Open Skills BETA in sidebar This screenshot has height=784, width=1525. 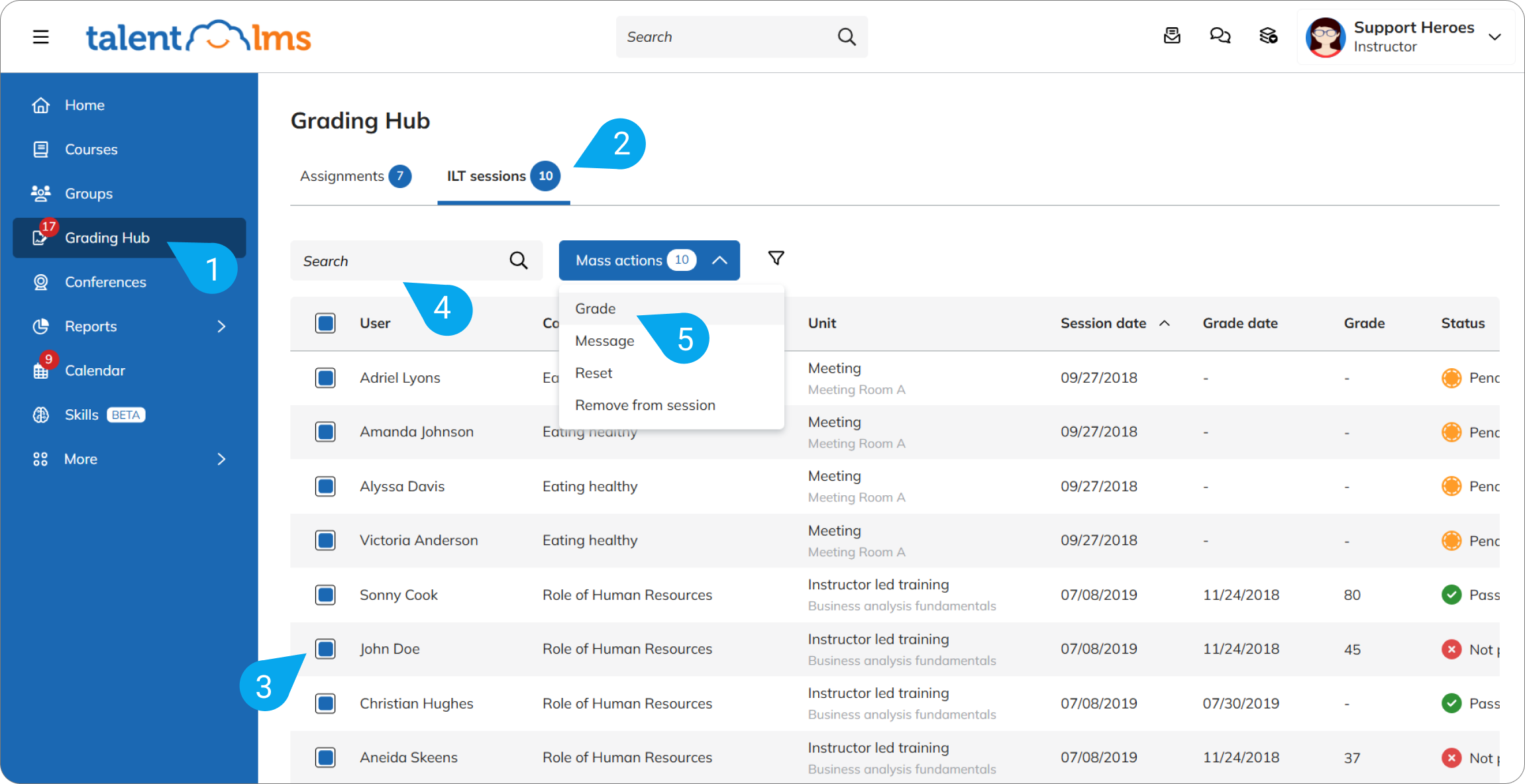pyautogui.click(x=129, y=415)
